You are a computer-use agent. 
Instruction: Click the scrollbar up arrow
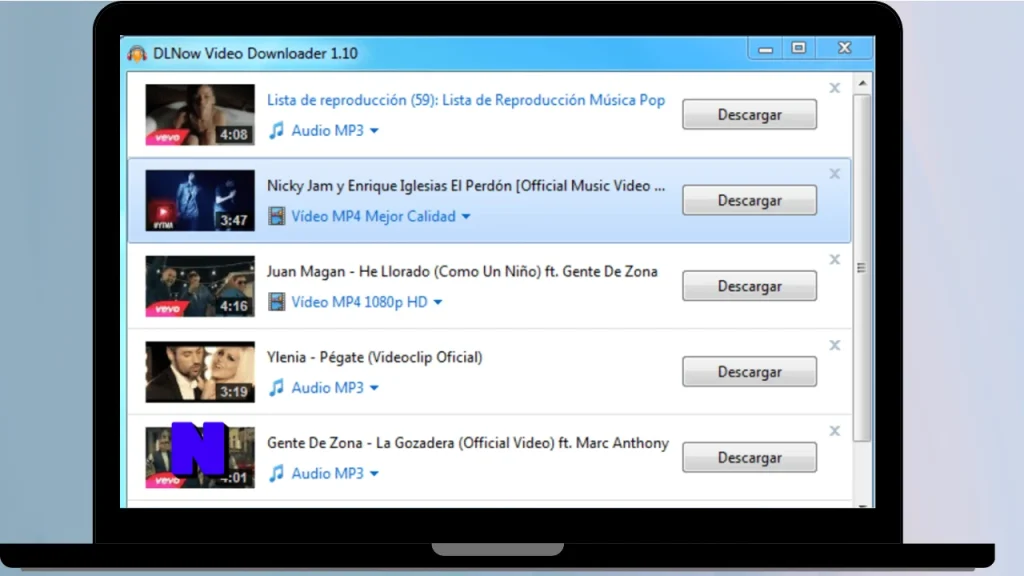tap(862, 83)
